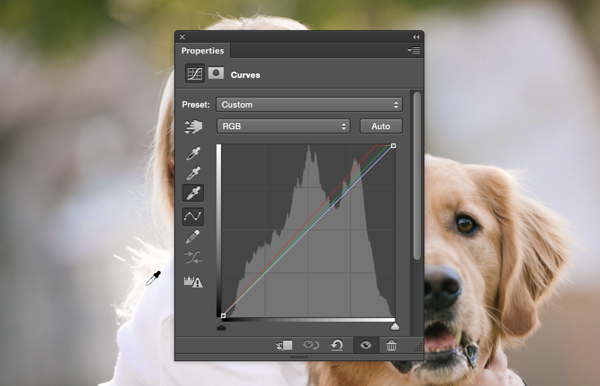Reset curves to adjustment defaults
Screen dimensions: 600x386
(x=337, y=345)
